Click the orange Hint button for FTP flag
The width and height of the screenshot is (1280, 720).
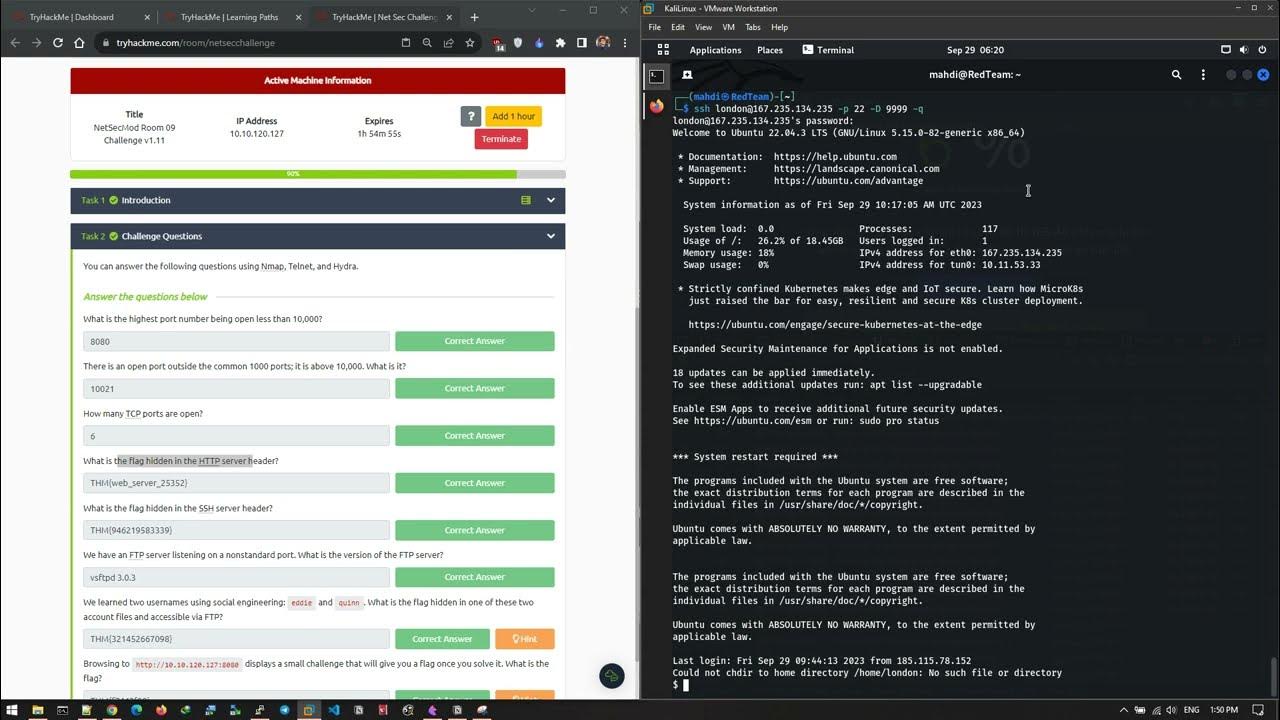525,639
